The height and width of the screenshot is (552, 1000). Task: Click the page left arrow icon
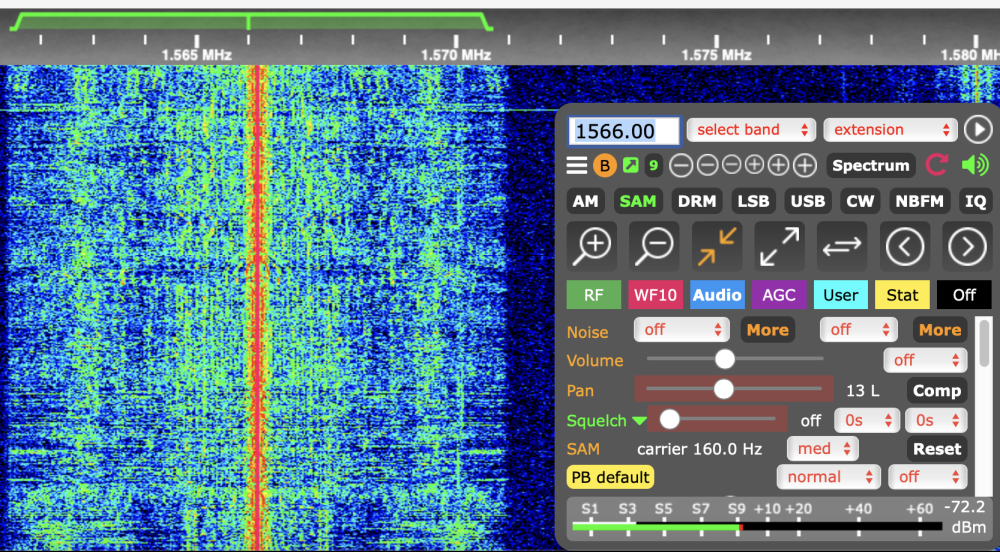[x=904, y=246]
